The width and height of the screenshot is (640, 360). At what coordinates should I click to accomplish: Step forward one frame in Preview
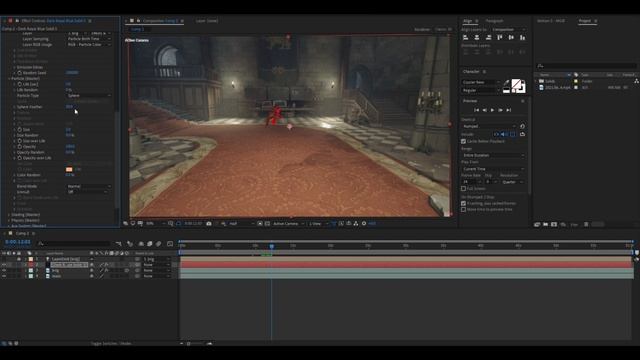click(x=500, y=110)
